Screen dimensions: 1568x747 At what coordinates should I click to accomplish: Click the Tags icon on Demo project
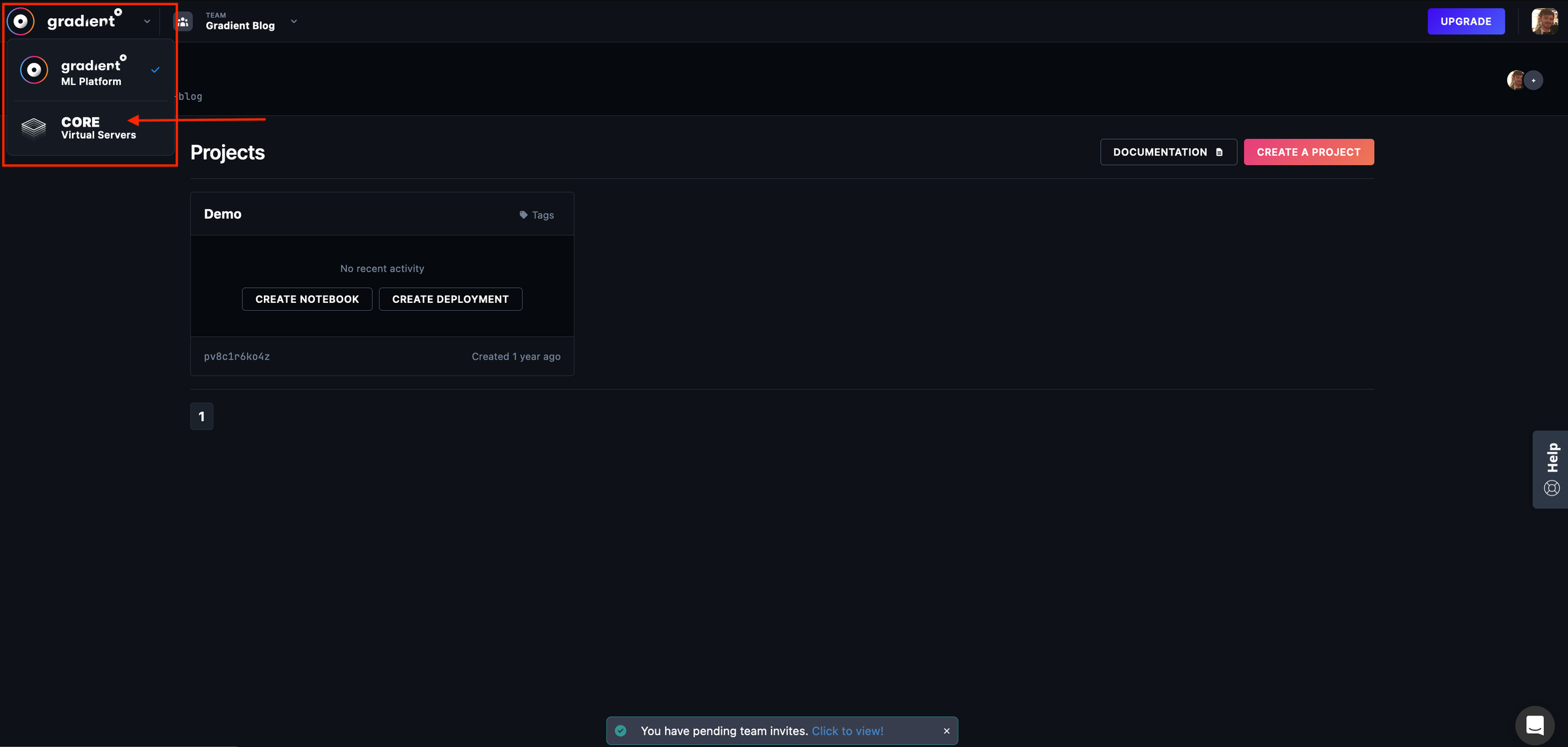(523, 215)
